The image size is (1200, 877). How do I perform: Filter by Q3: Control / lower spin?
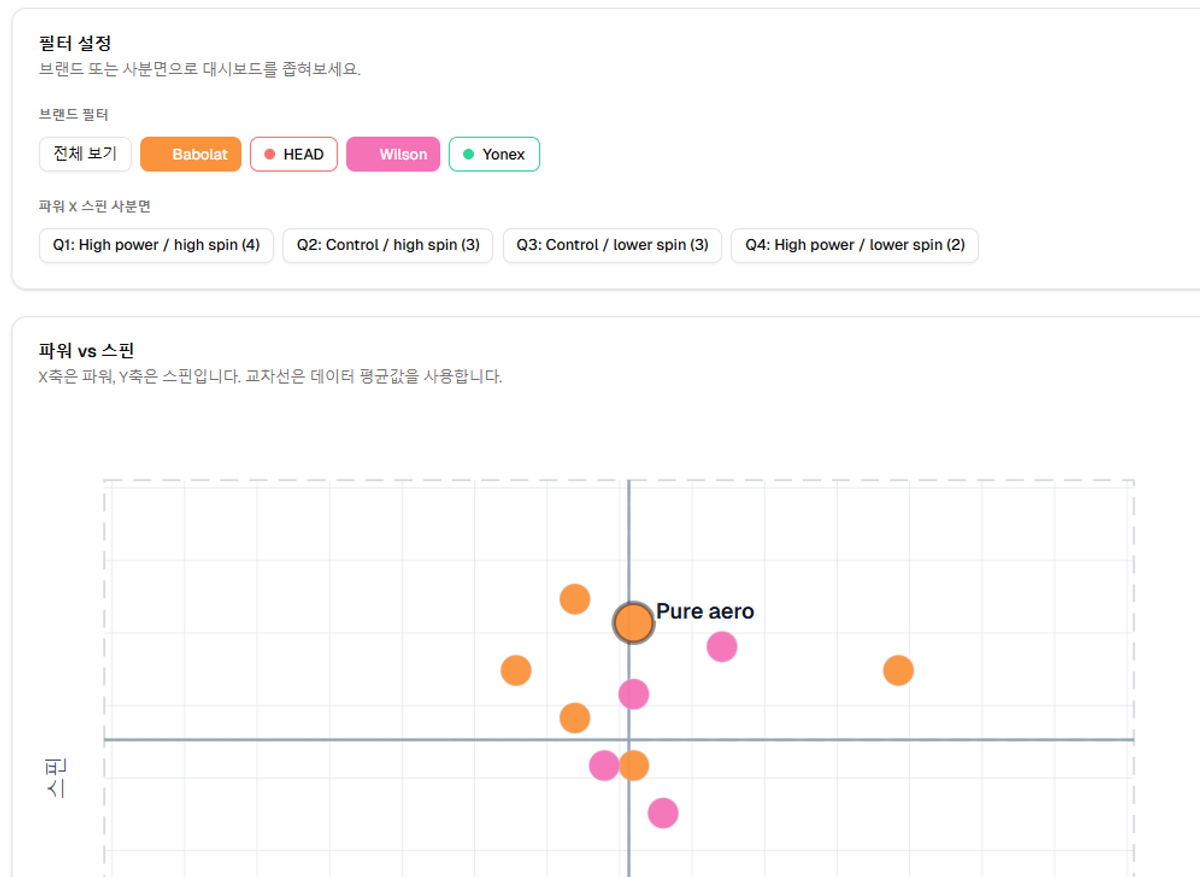612,245
